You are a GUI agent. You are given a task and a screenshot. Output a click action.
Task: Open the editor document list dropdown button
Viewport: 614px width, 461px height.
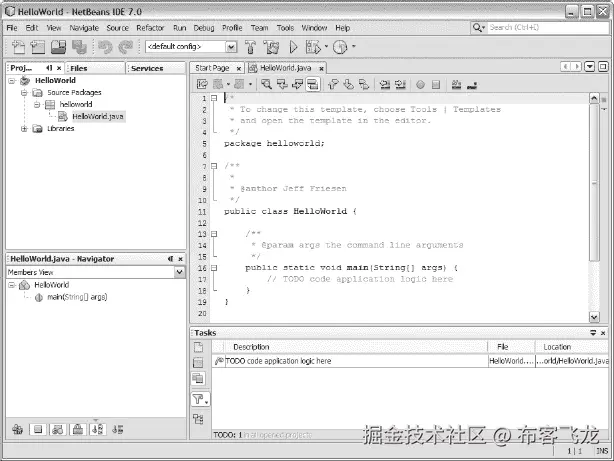click(x=590, y=67)
